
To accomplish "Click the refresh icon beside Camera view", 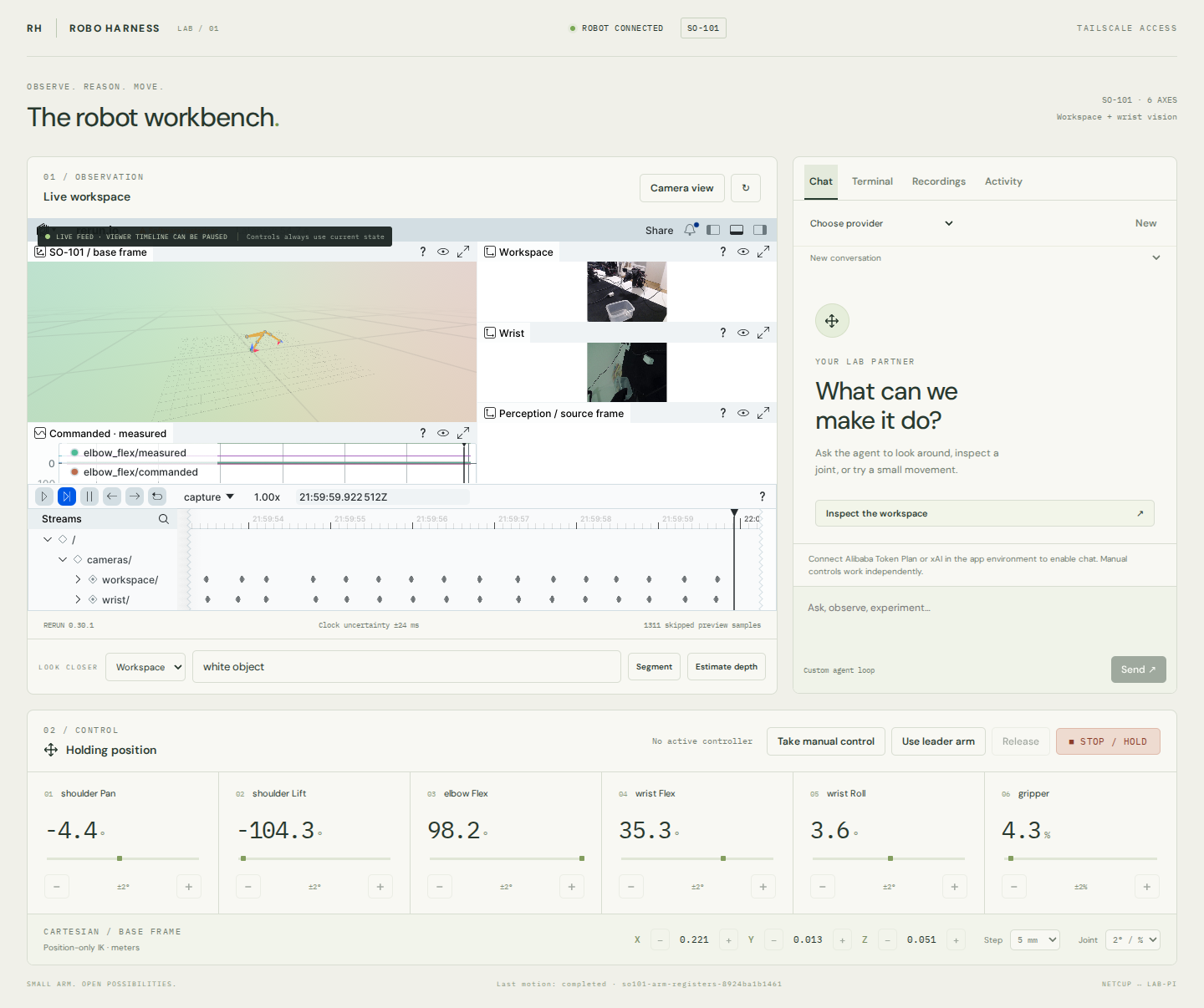I will (746, 188).
